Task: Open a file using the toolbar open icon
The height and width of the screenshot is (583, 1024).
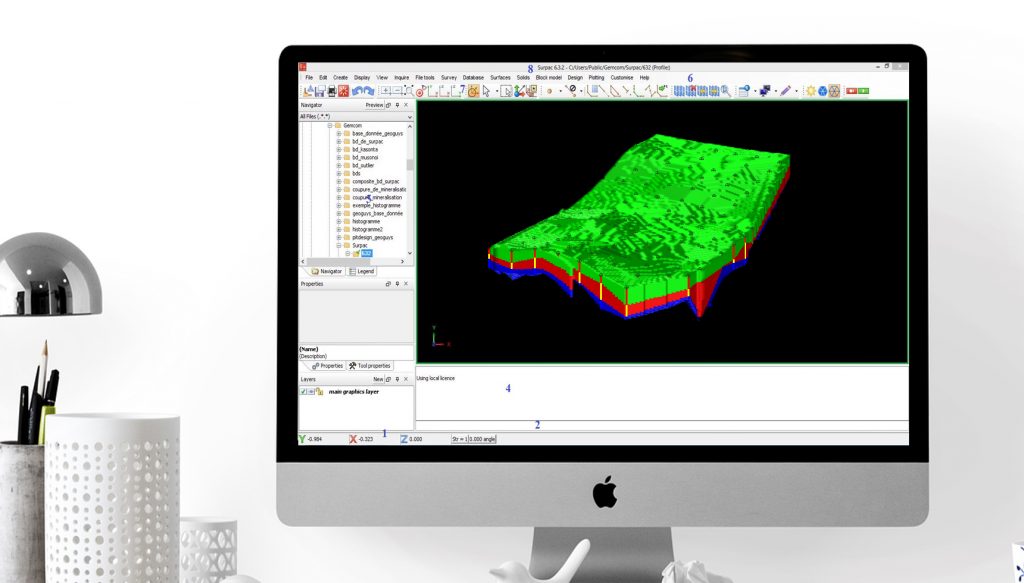Action: 308,90
